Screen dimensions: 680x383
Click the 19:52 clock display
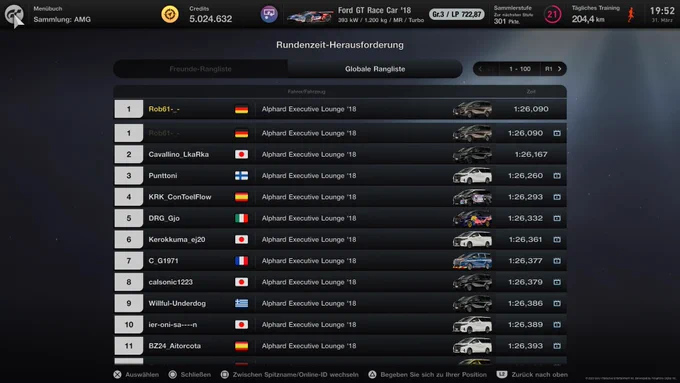pos(662,11)
